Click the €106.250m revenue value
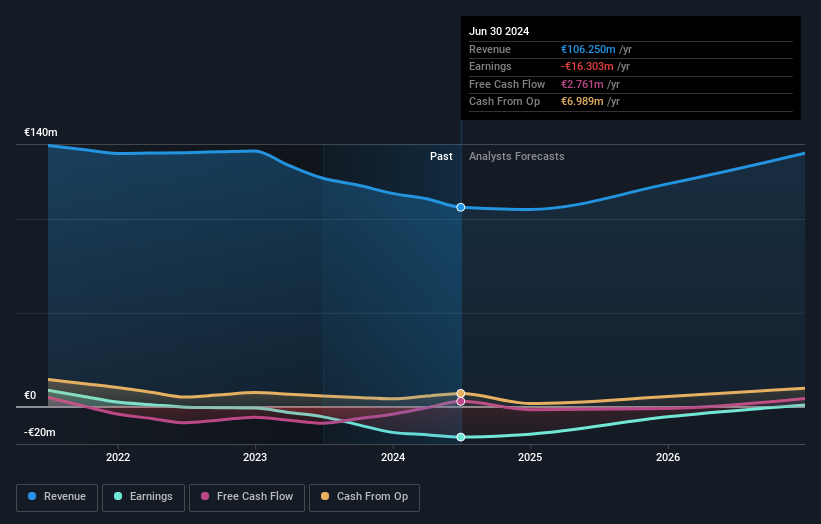The width and height of the screenshot is (821, 524). pos(588,49)
